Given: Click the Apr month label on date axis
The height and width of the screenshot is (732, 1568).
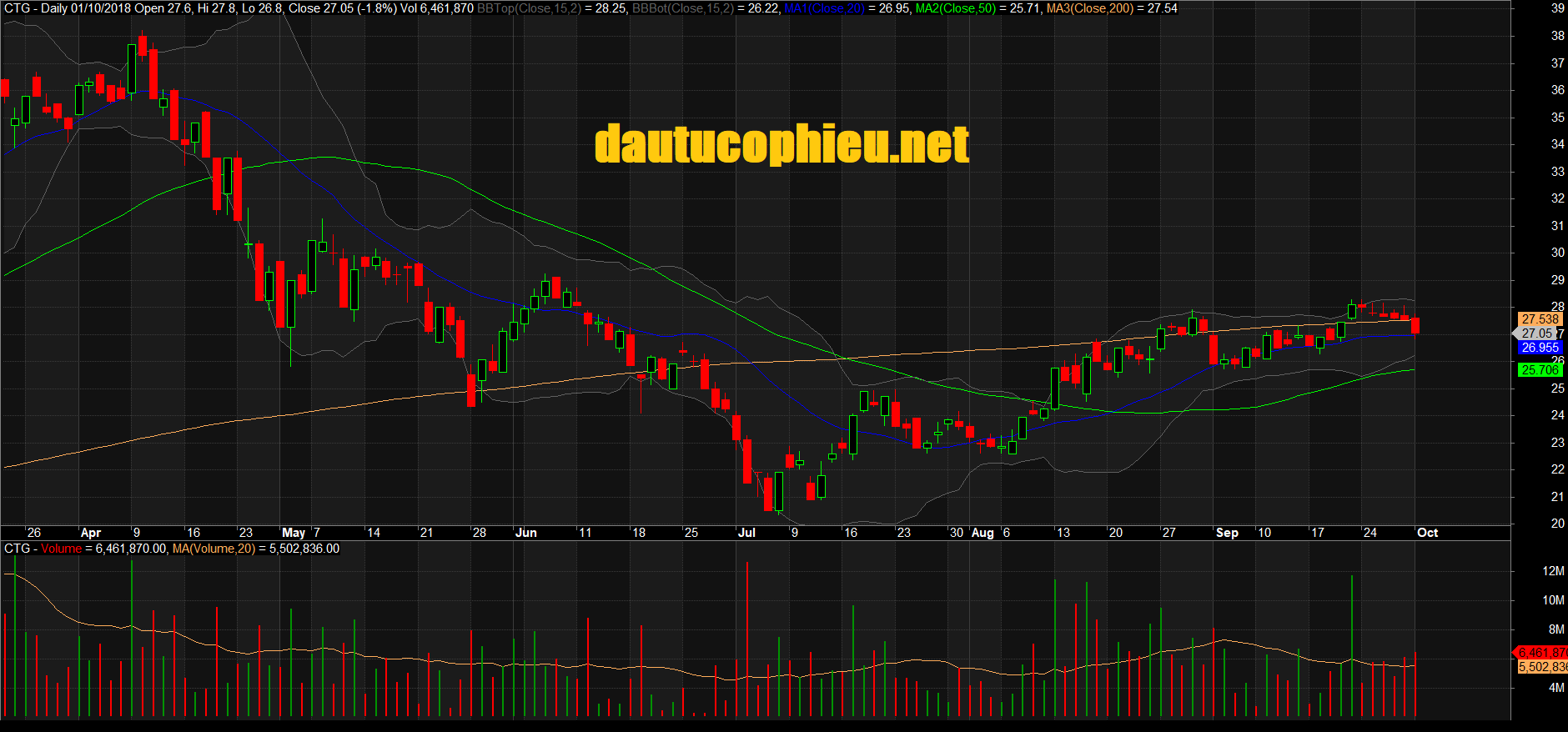Looking at the screenshot, I should click(x=91, y=533).
